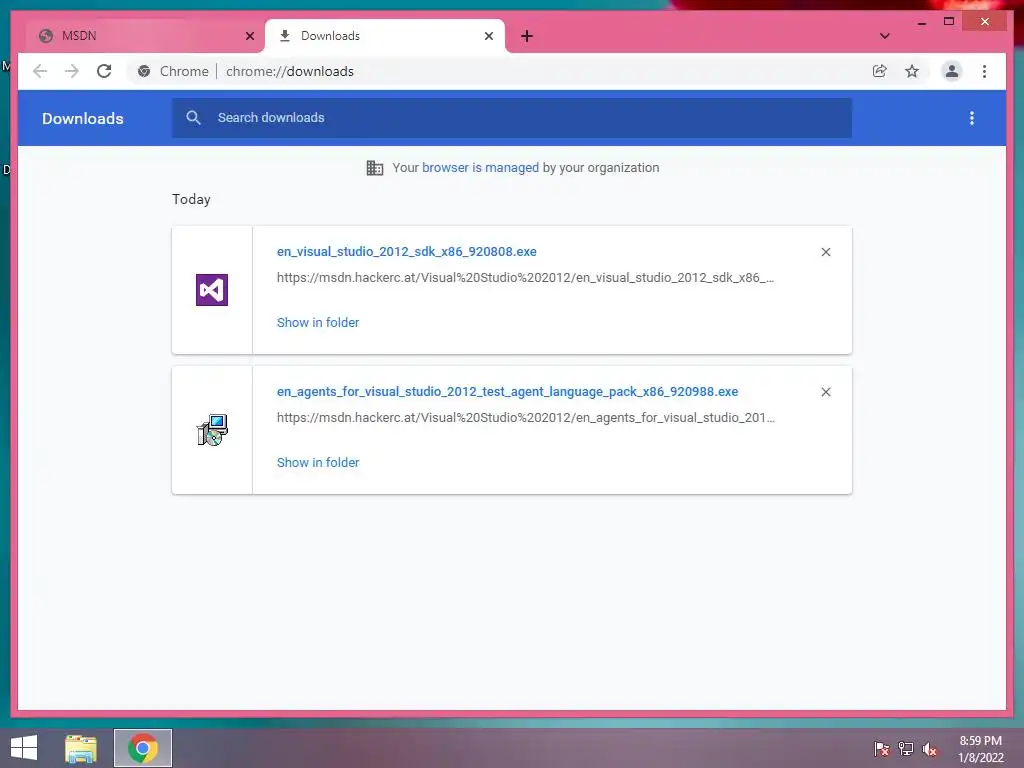Remove SDK download from the list
The height and width of the screenshot is (768, 1024).
coord(825,252)
